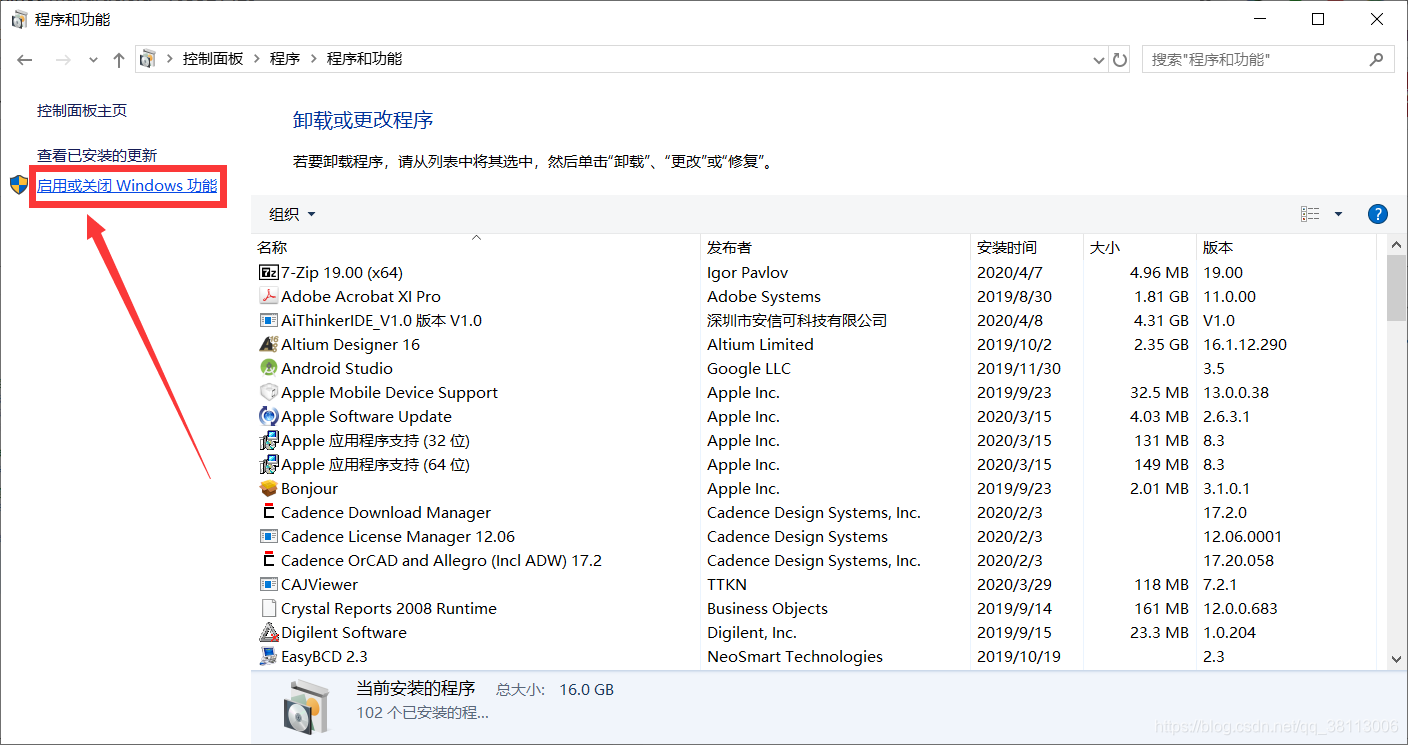The image size is (1408, 745).
Task: Open the 组织 dropdown menu
Action: click(x=292, y=214)
